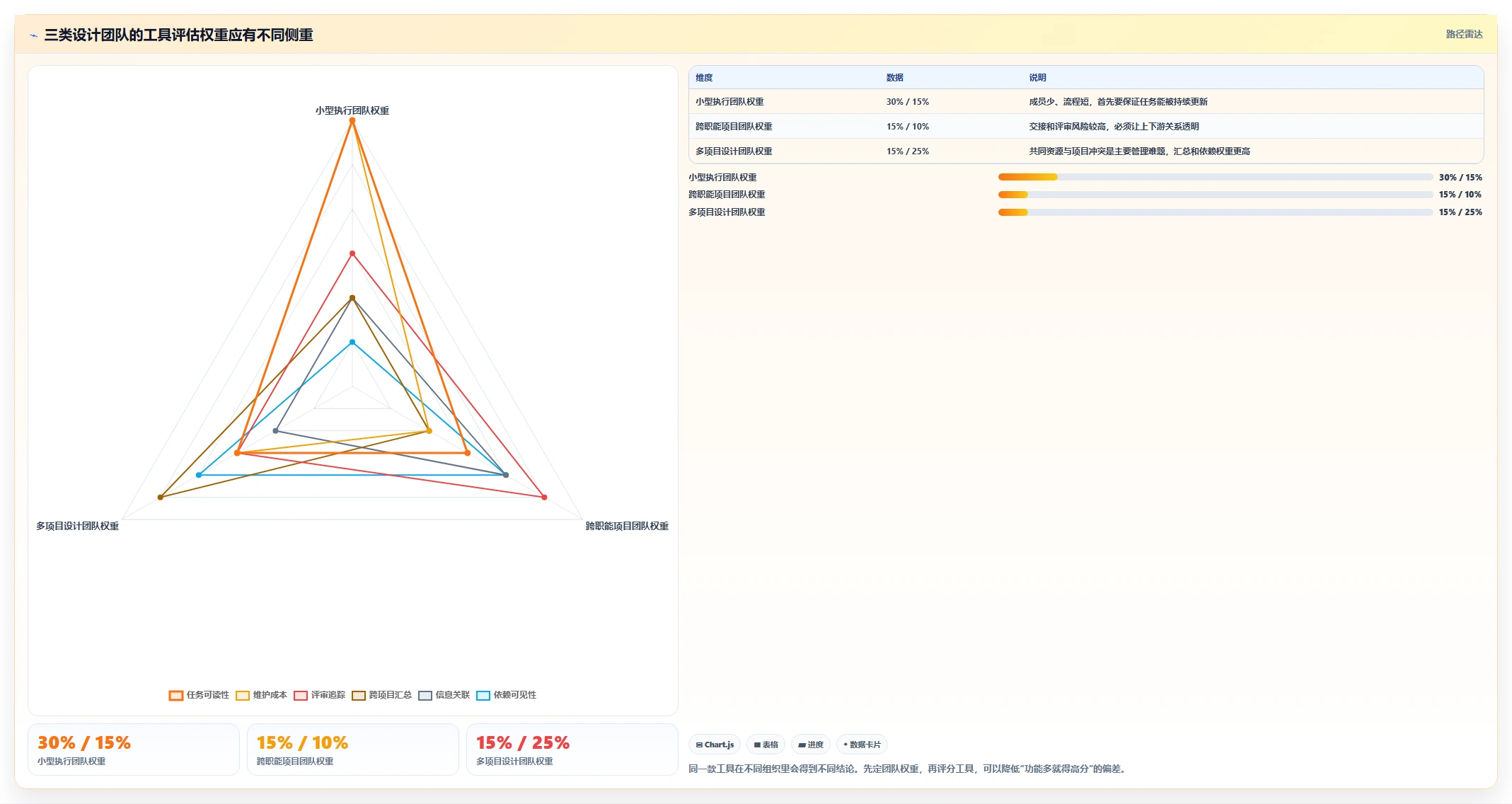This screenshot has height=804, width=1512.
Task: Click table value 30% / 15%
Action: [x=908, y=102]
